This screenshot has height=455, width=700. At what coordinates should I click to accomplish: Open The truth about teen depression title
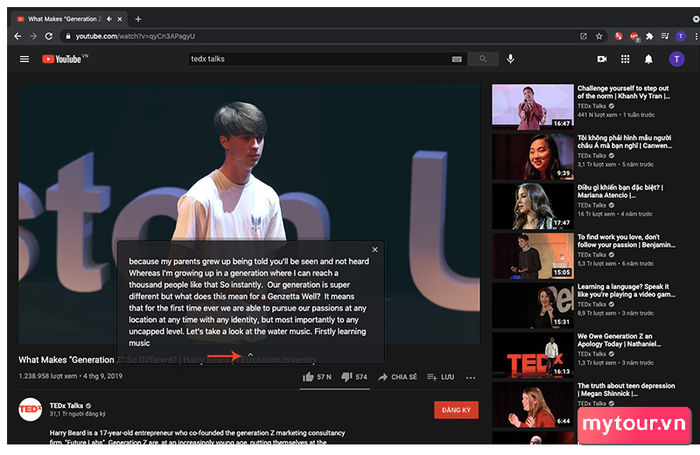(x=626, y=389)
